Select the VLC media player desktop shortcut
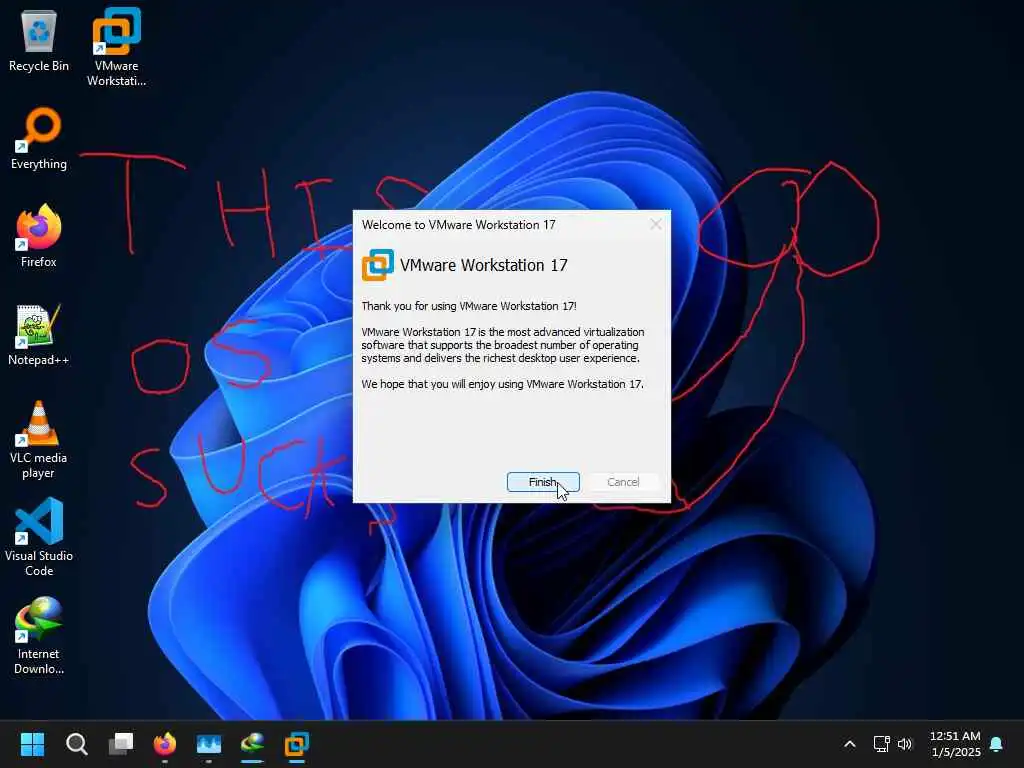 pos(39,440)
